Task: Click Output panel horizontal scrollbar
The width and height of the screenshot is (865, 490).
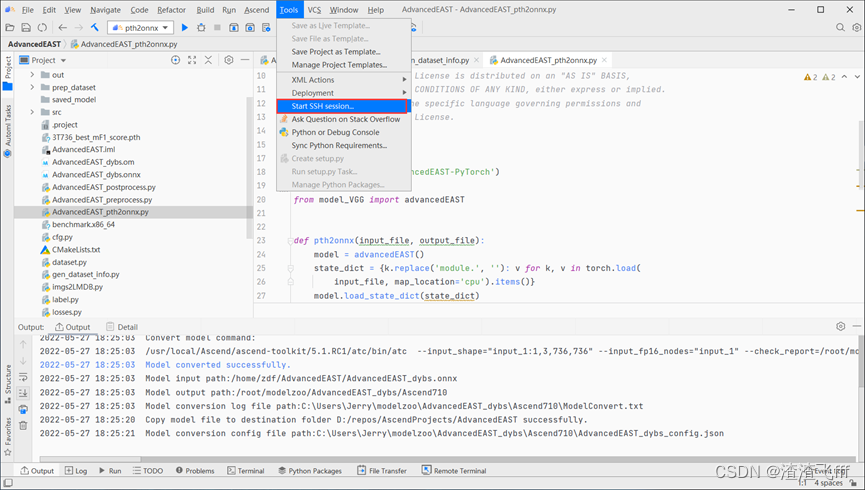Action: [90, 459]
